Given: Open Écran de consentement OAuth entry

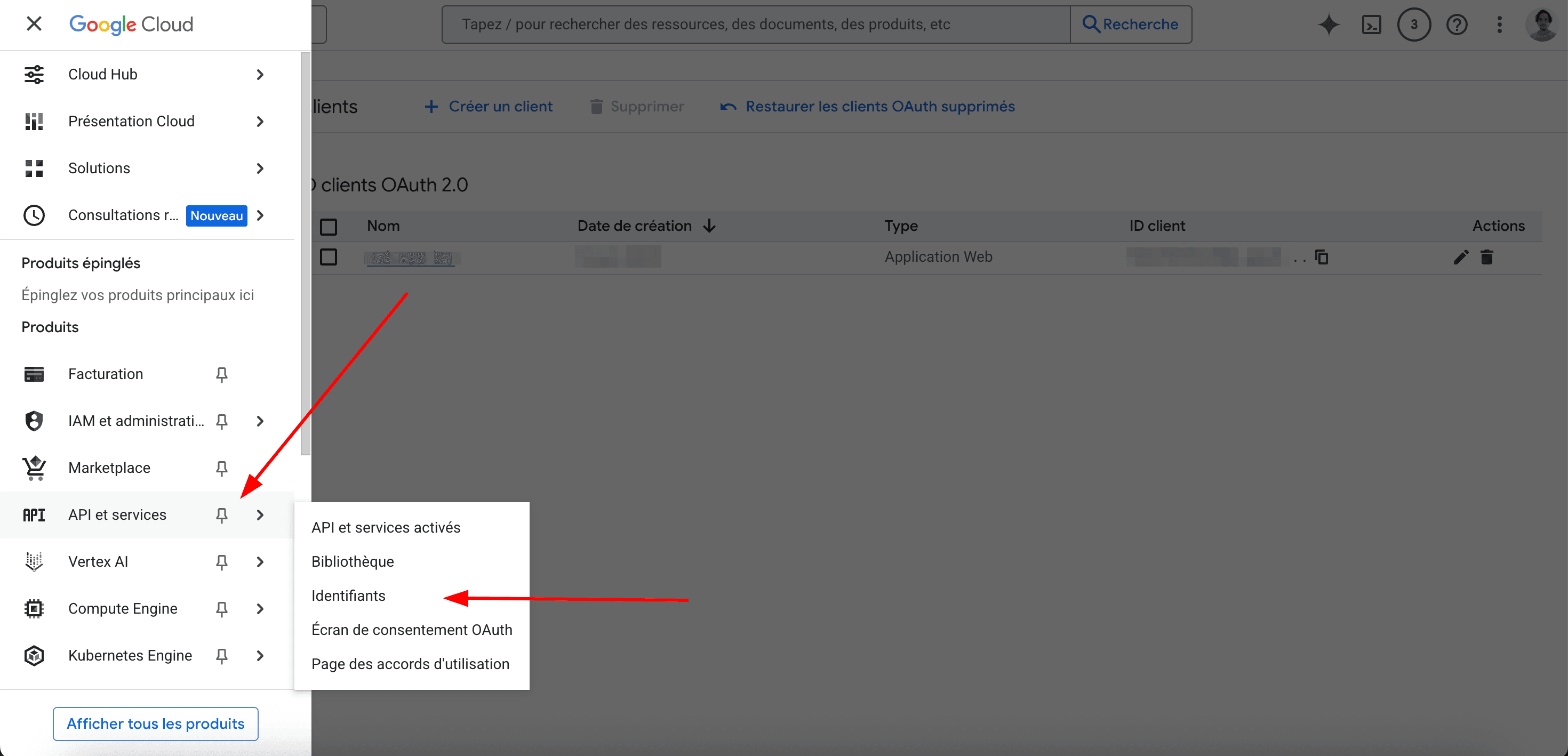Looking at the screenshot, I should click(412, 630).
